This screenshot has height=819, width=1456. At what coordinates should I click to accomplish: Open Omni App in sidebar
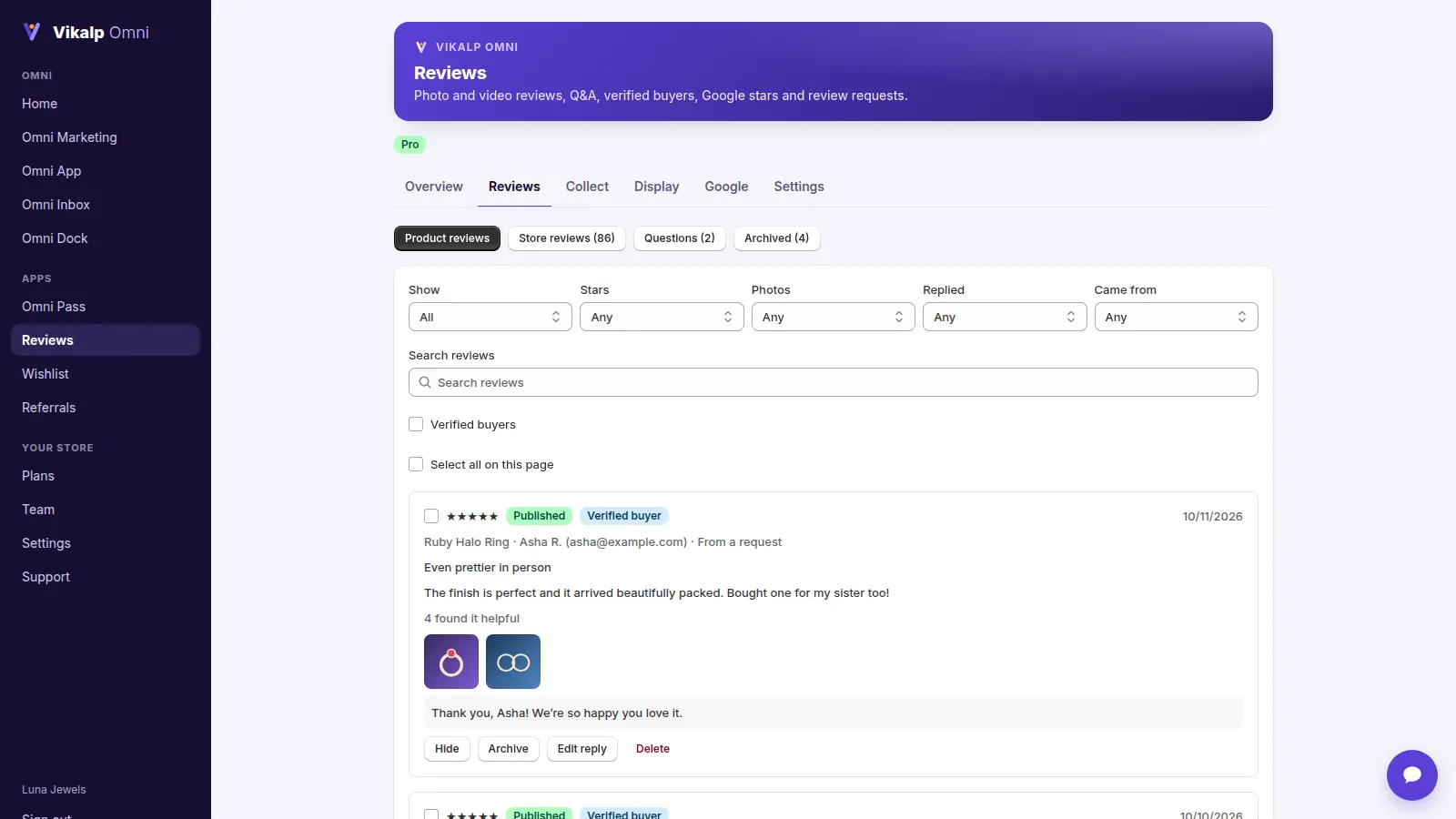click(x=106, y=171)
